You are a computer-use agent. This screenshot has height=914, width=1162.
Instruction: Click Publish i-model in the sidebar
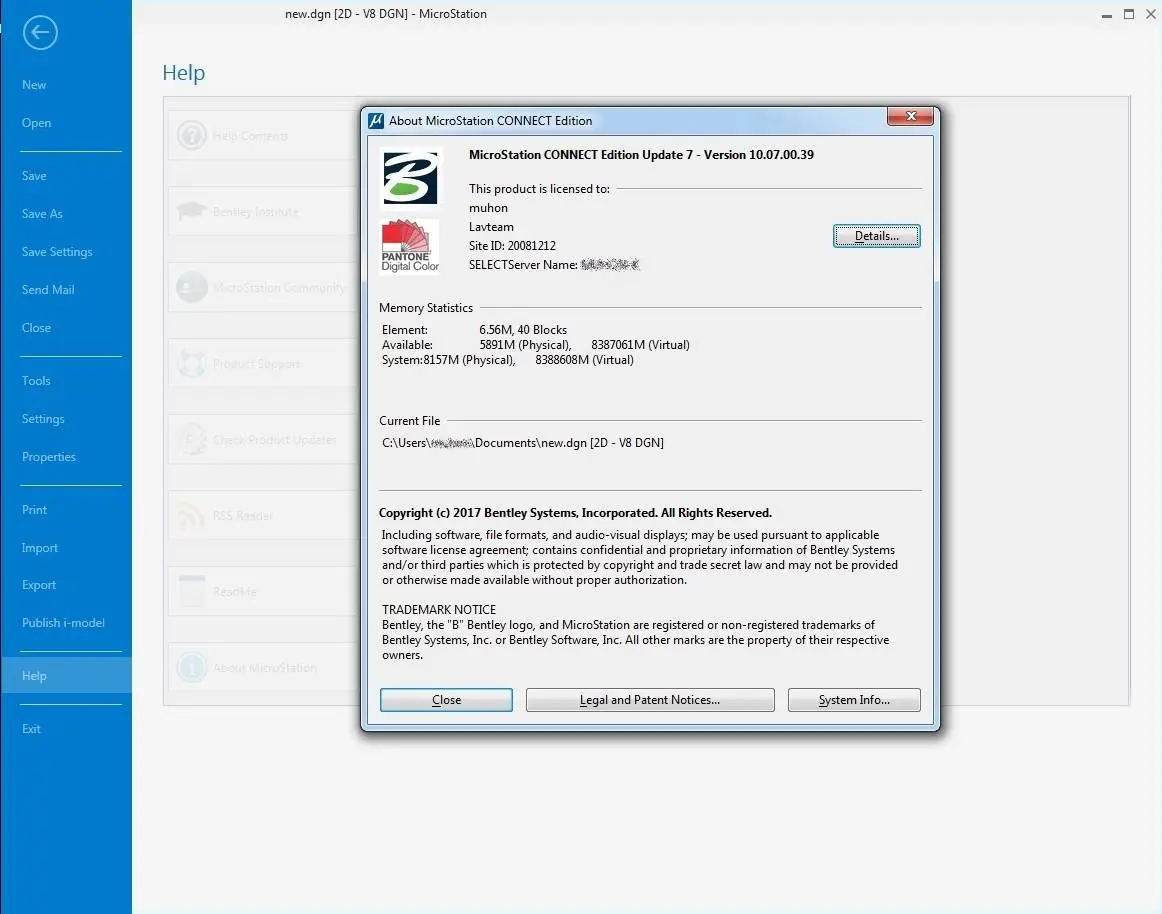(x=63, y=623)
